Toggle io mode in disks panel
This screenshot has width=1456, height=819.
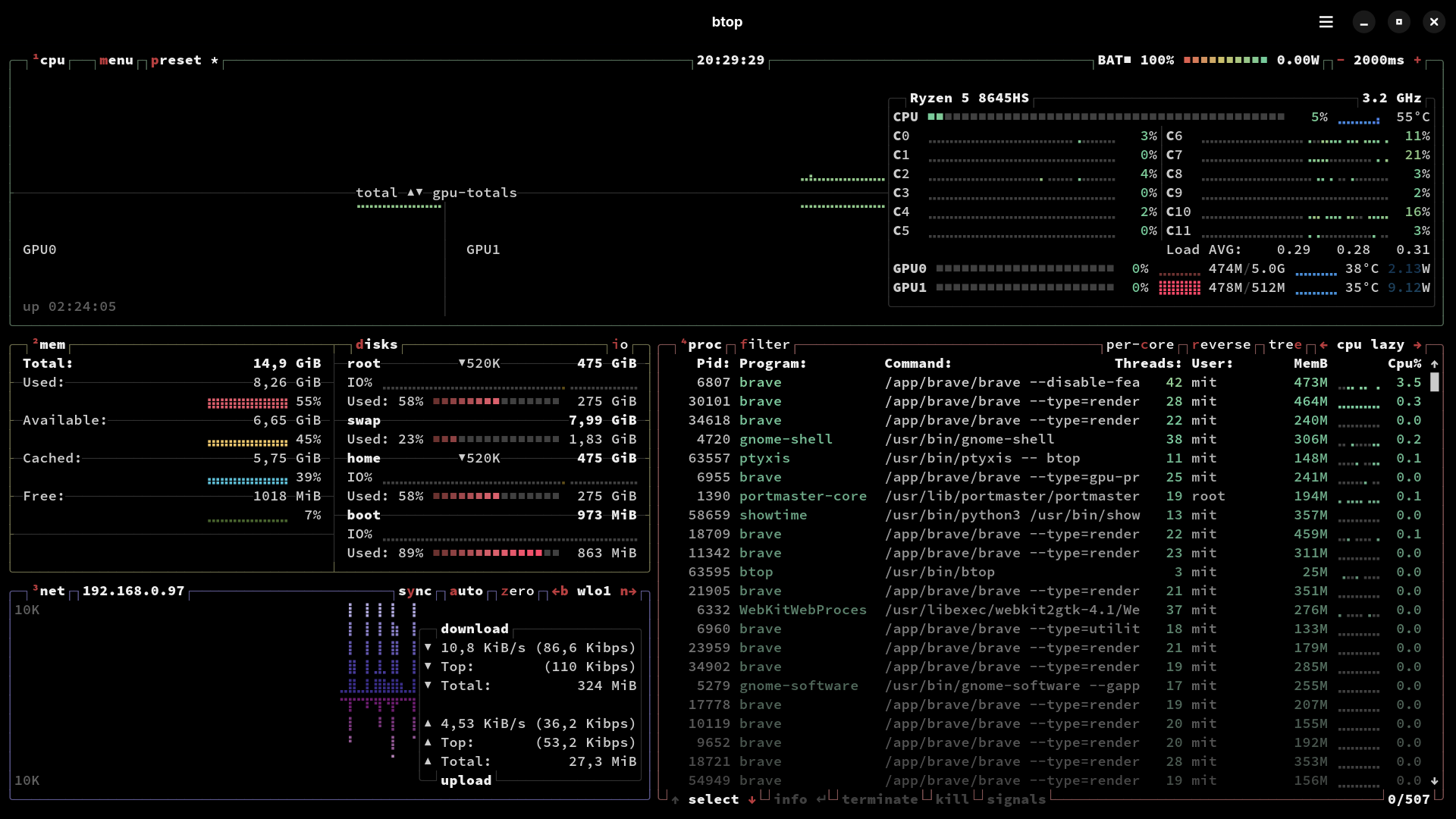pyautogui.click(x=620, y=344)
